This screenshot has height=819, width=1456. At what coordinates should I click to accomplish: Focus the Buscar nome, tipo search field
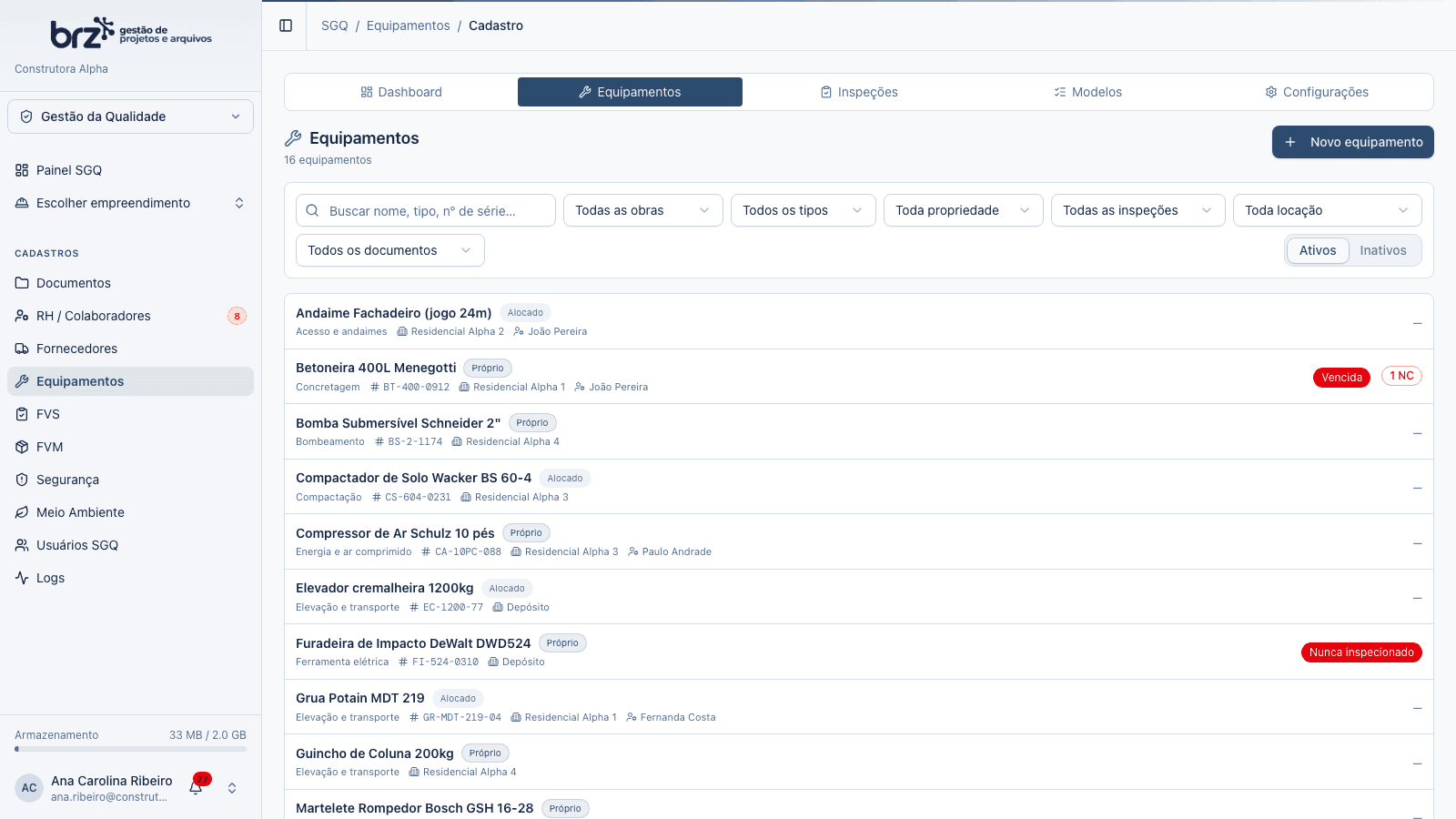[426, 210]
